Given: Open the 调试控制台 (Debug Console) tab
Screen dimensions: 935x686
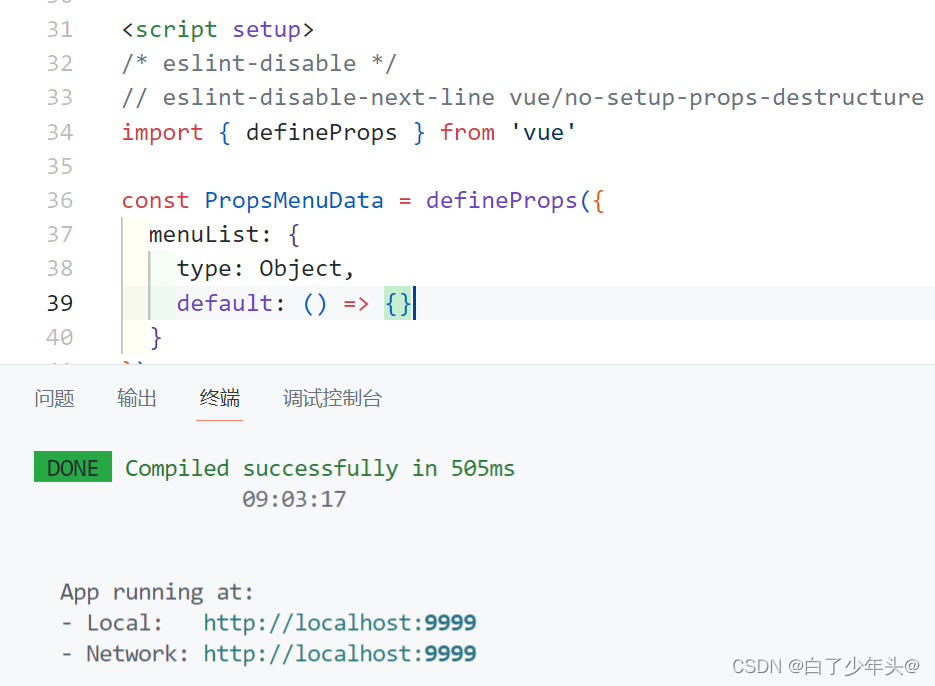Looking at the screenshot, I should tap(331, 398).
